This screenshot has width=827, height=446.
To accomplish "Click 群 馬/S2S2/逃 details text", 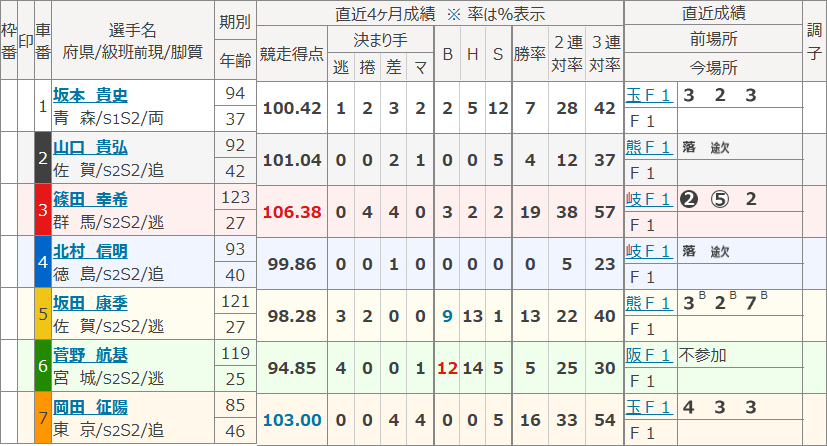I will tap(109, 222).
